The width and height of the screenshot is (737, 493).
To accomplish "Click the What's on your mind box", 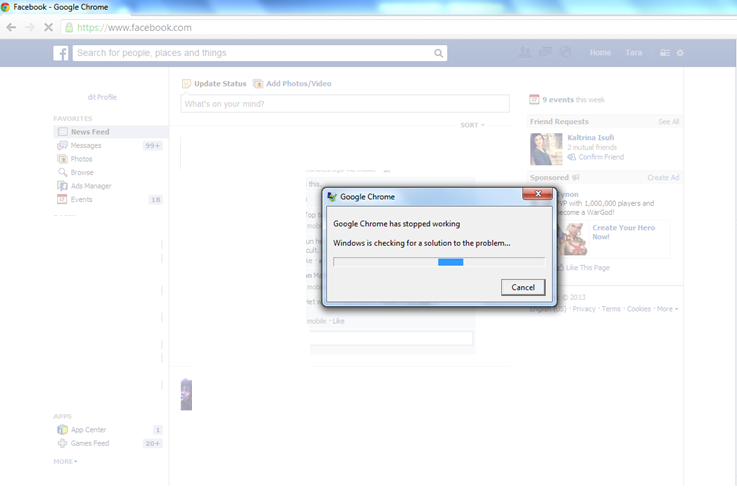I will 345,104.
